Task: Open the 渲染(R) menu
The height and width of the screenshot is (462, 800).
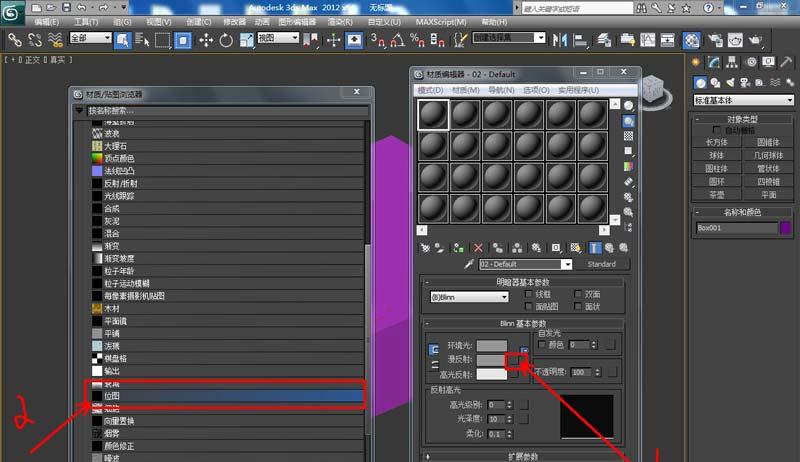Action: point(340,22)
